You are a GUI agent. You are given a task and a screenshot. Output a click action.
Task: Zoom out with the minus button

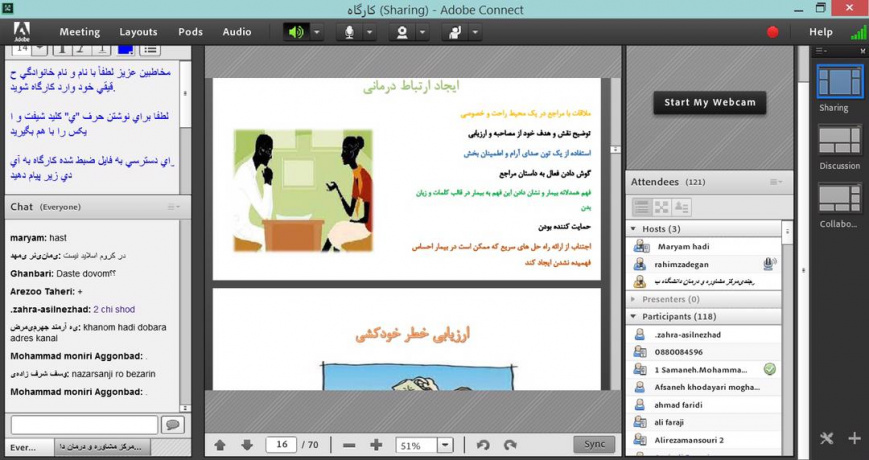(349, 444)
